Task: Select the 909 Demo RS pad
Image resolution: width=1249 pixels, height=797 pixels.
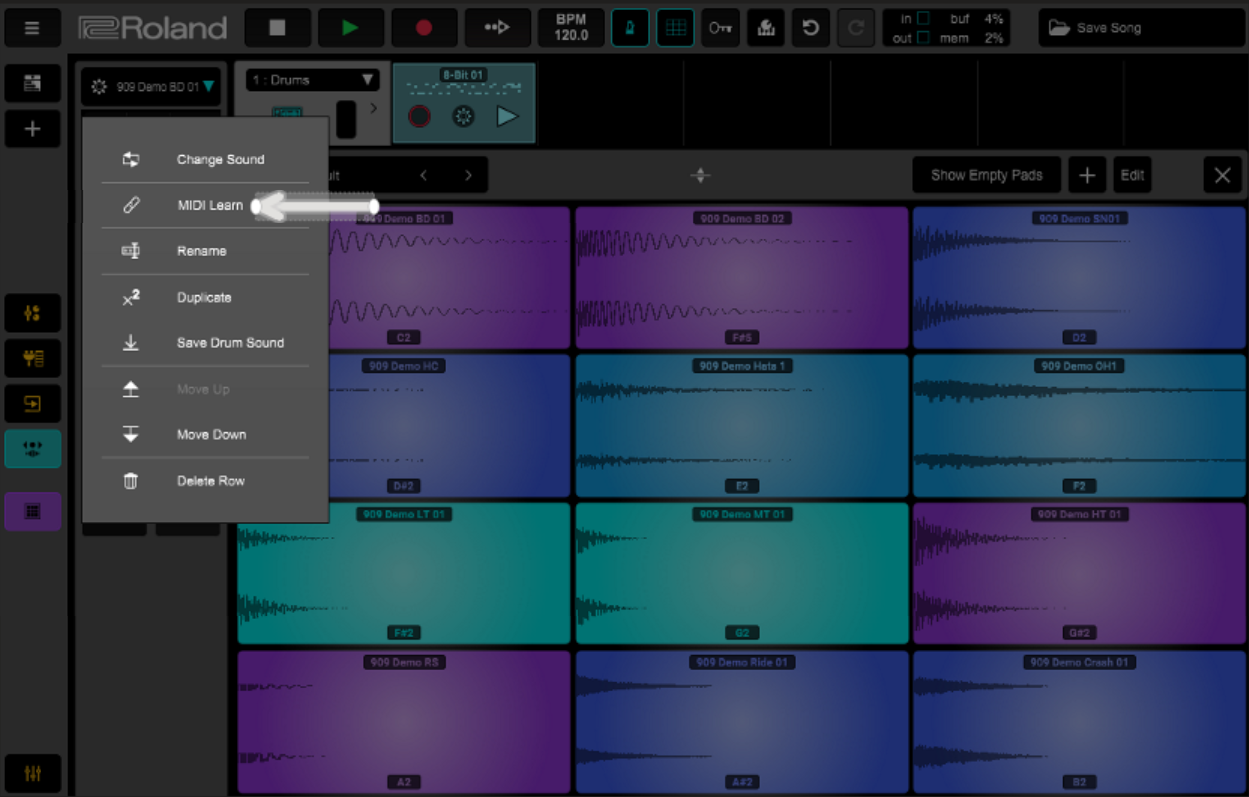Action: click(404, 721)
